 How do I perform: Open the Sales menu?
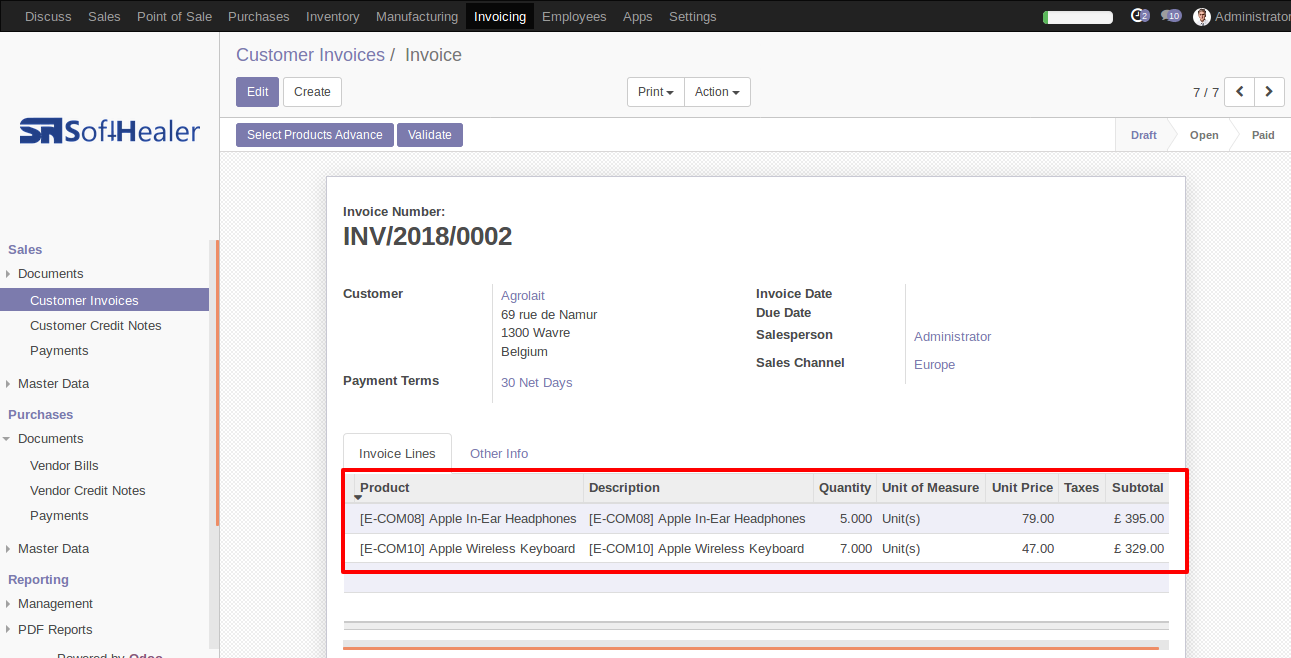click(x=104, y=17)
